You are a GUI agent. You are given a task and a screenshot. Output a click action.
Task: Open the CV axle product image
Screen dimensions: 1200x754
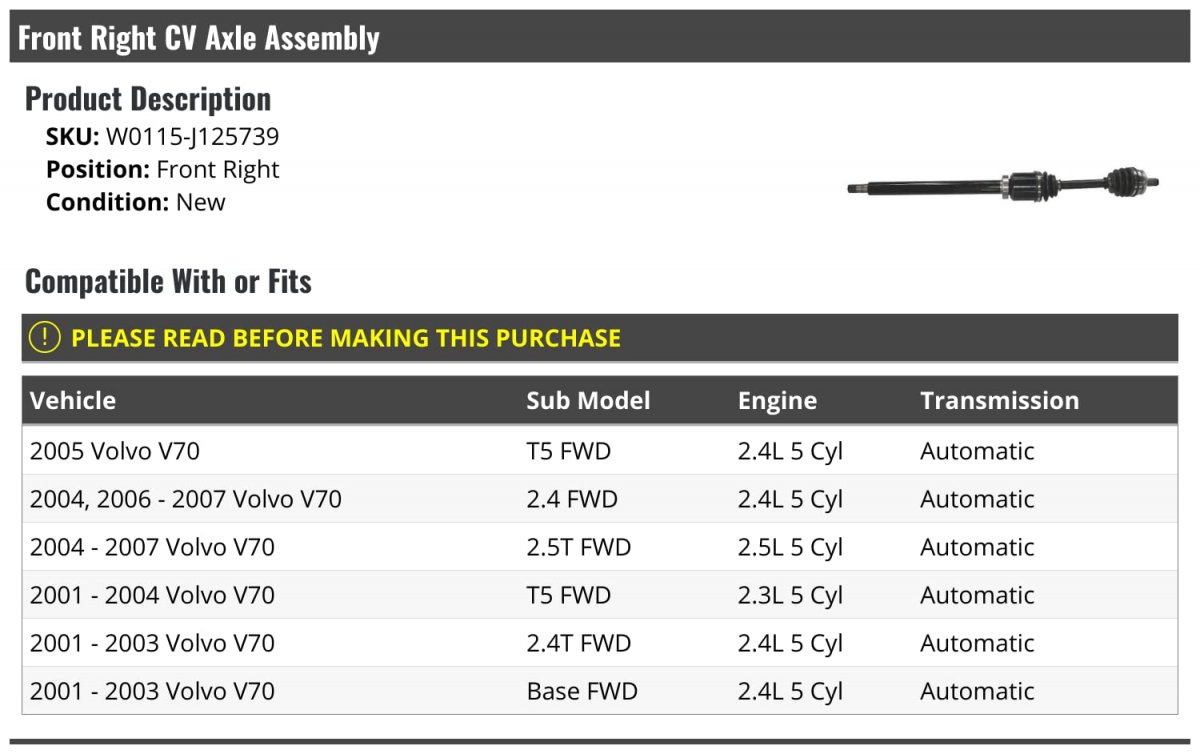click(1003, 184)
